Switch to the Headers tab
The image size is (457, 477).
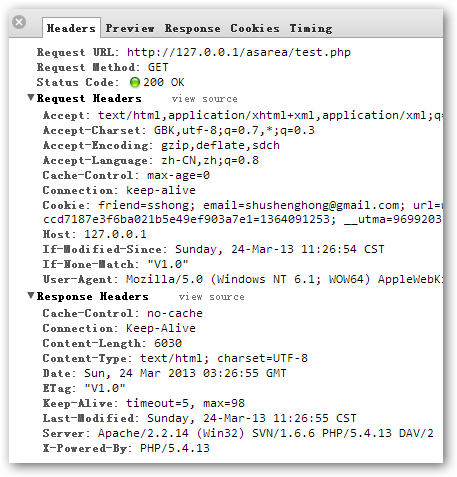(x=71, y=28)
